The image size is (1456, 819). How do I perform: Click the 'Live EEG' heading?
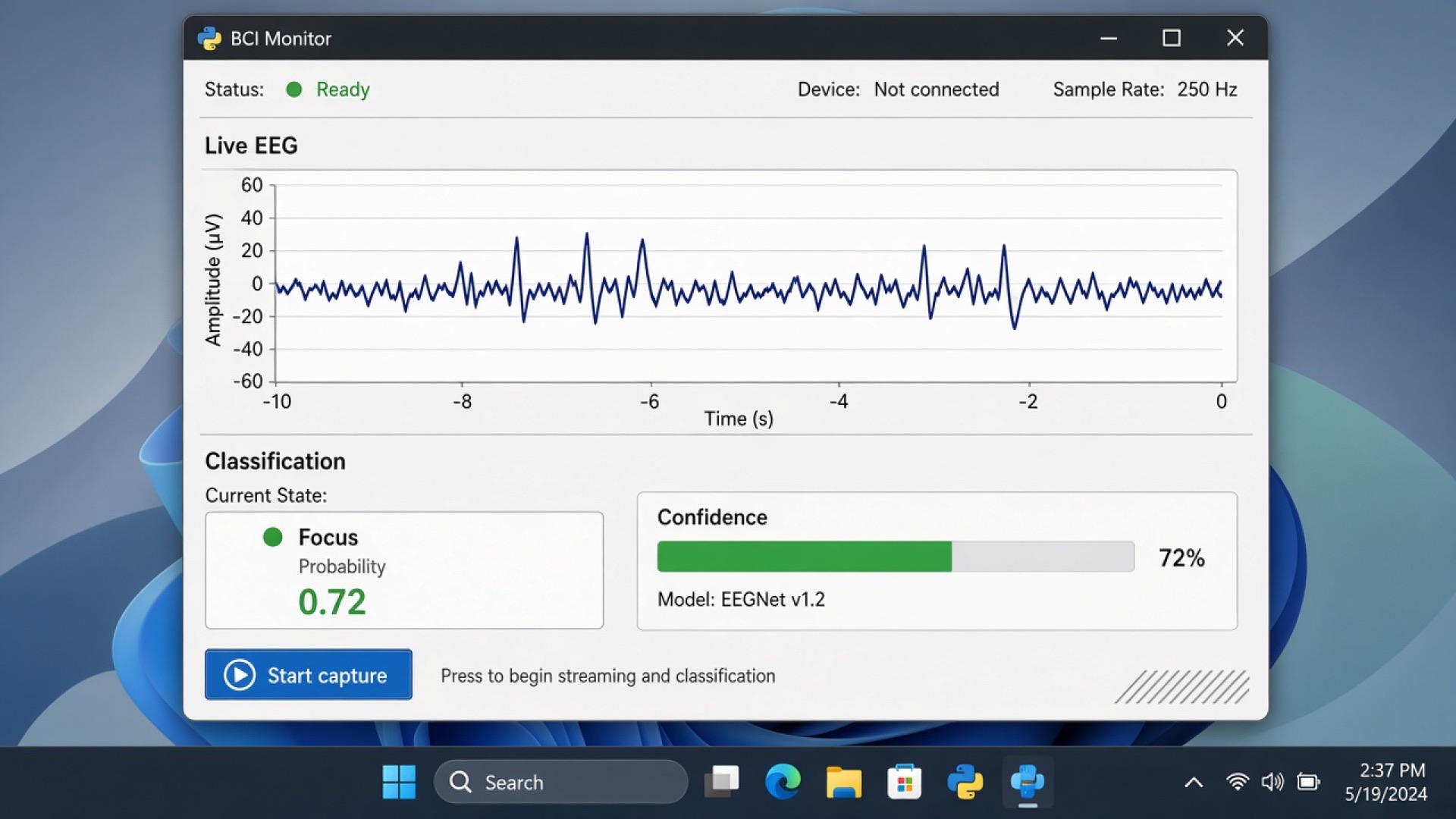click(x=251, y=146)
